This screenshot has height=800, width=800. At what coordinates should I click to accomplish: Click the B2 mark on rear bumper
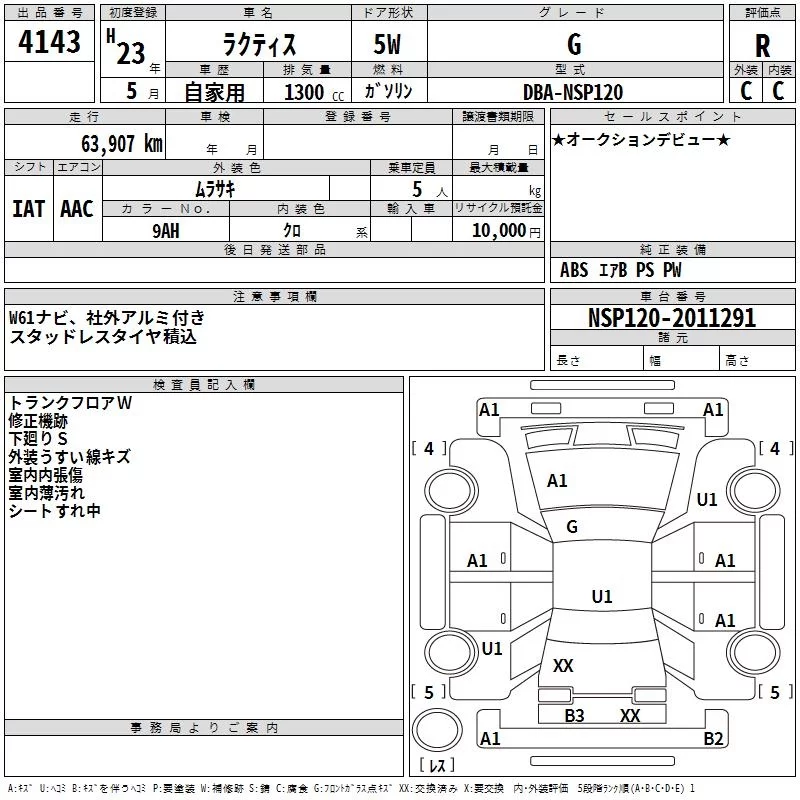pyautogui.click(x=713, y=738)
